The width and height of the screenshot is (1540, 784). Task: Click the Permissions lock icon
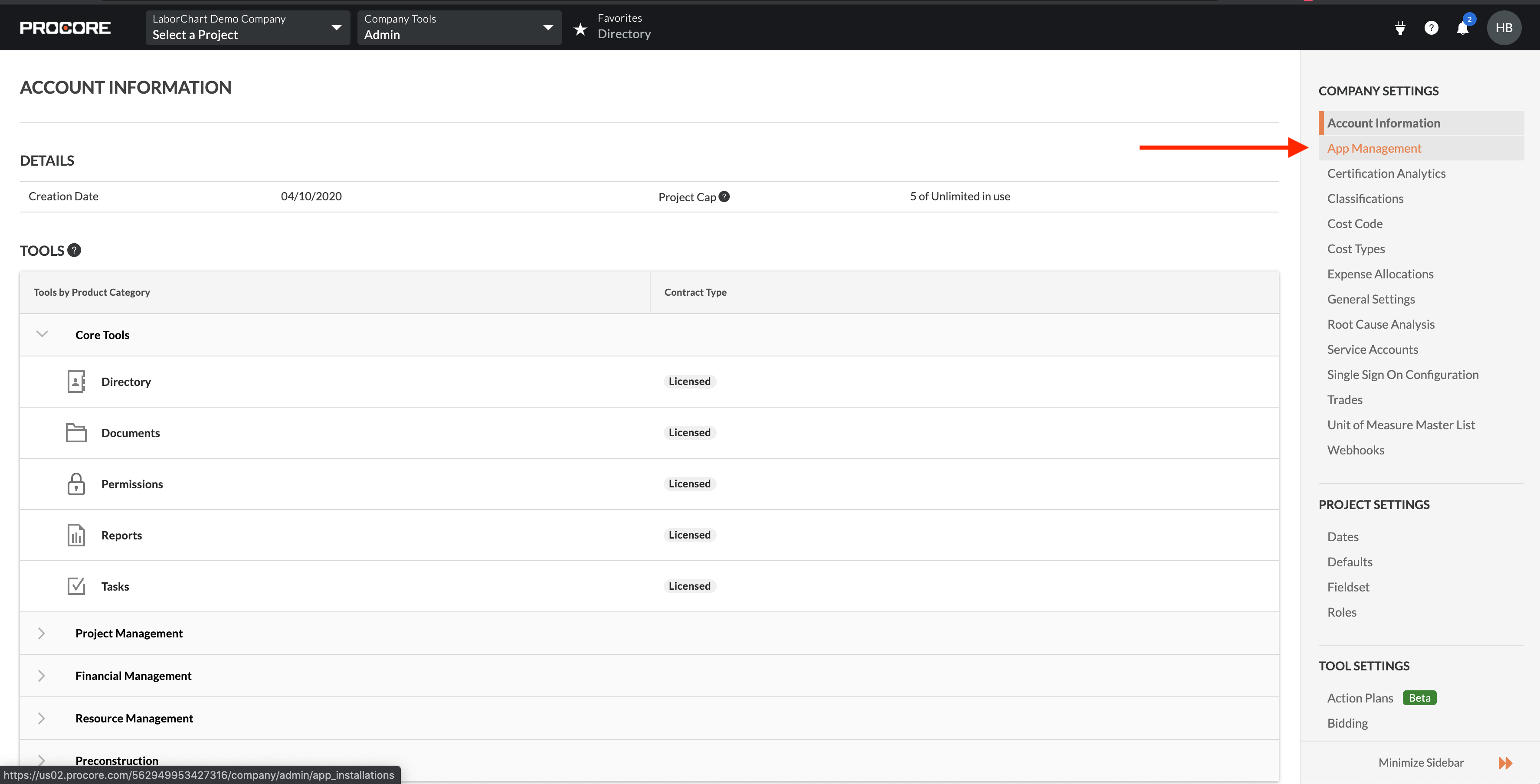click(76, 483)
